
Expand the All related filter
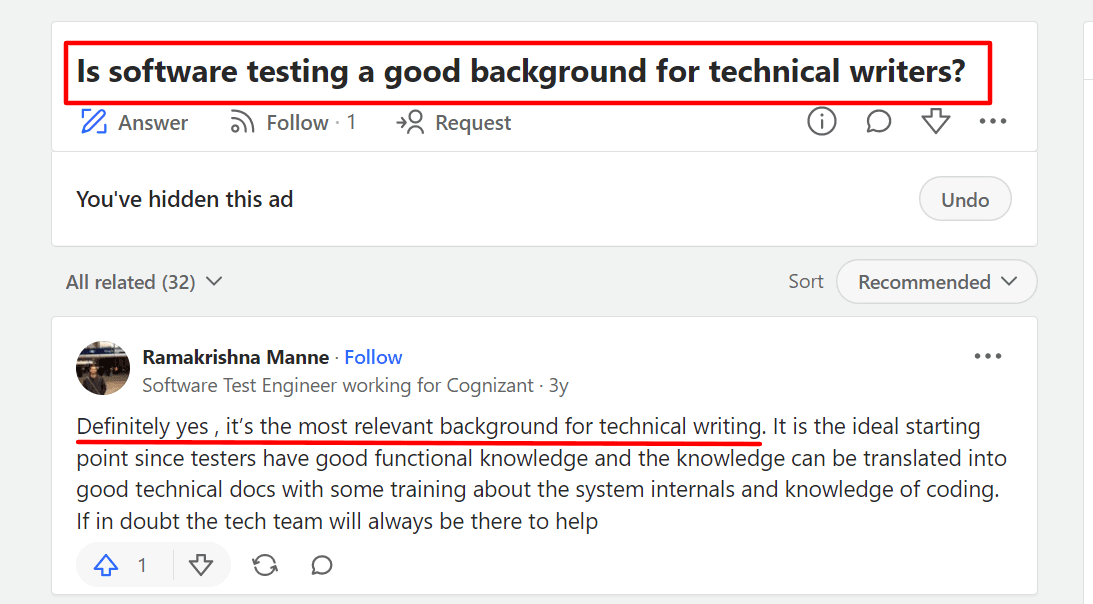144,281
